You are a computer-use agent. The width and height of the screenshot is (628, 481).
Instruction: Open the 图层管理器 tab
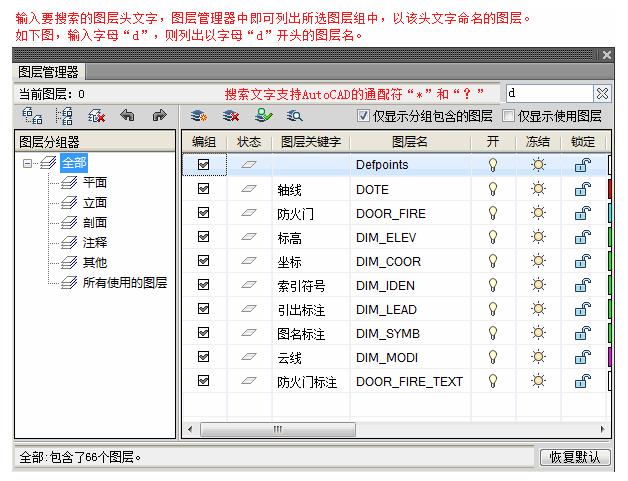click(48, 72)
